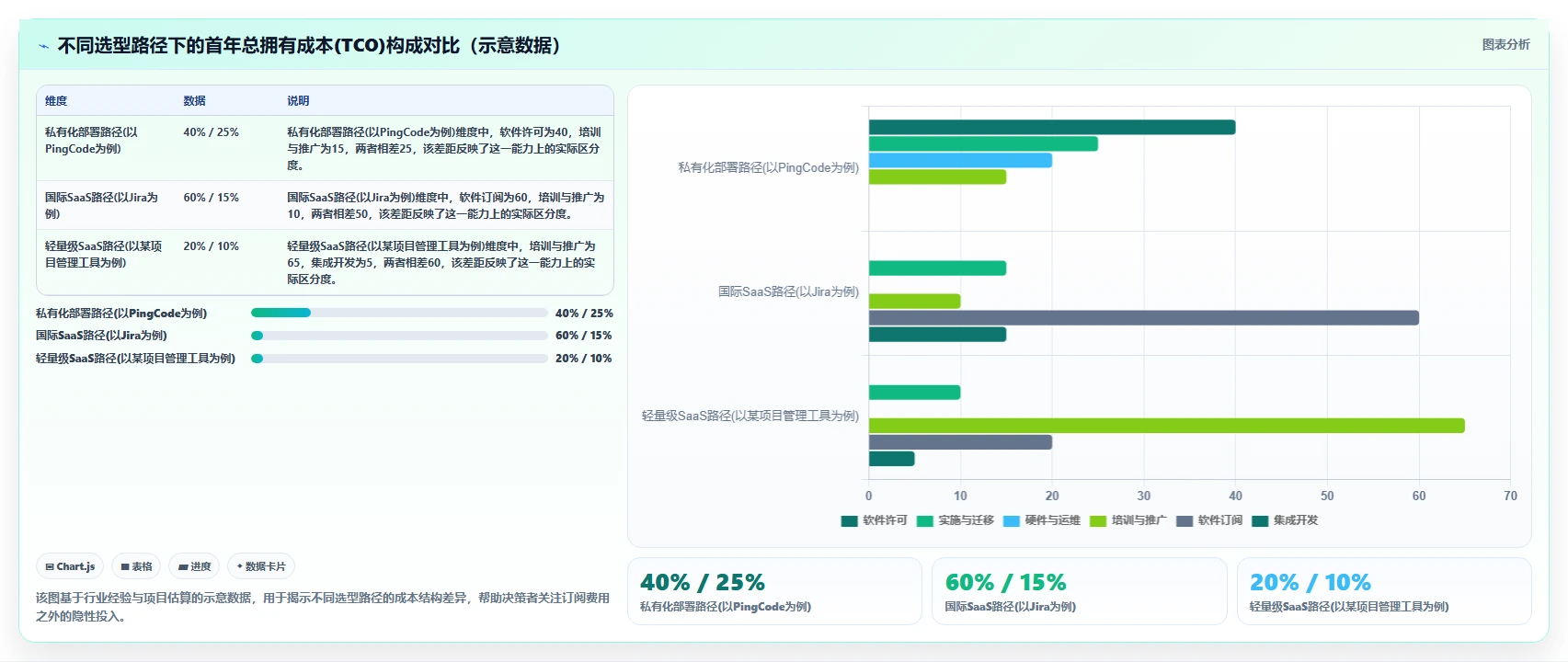Click the footnote starting 该图基于行业经验
This screenshot has width=1568, height=662.
[323, 607]
